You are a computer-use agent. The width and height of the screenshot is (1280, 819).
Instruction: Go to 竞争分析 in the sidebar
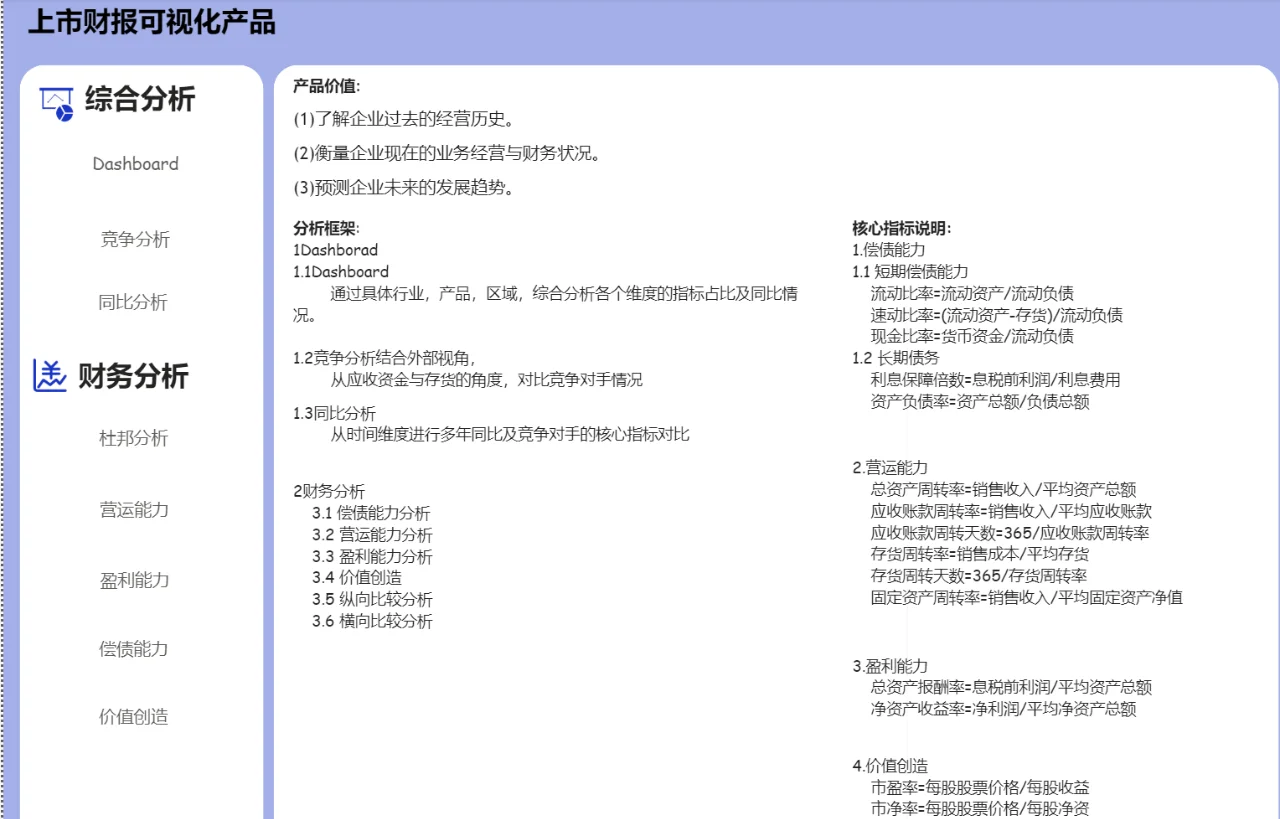click(x=136, y=239)
